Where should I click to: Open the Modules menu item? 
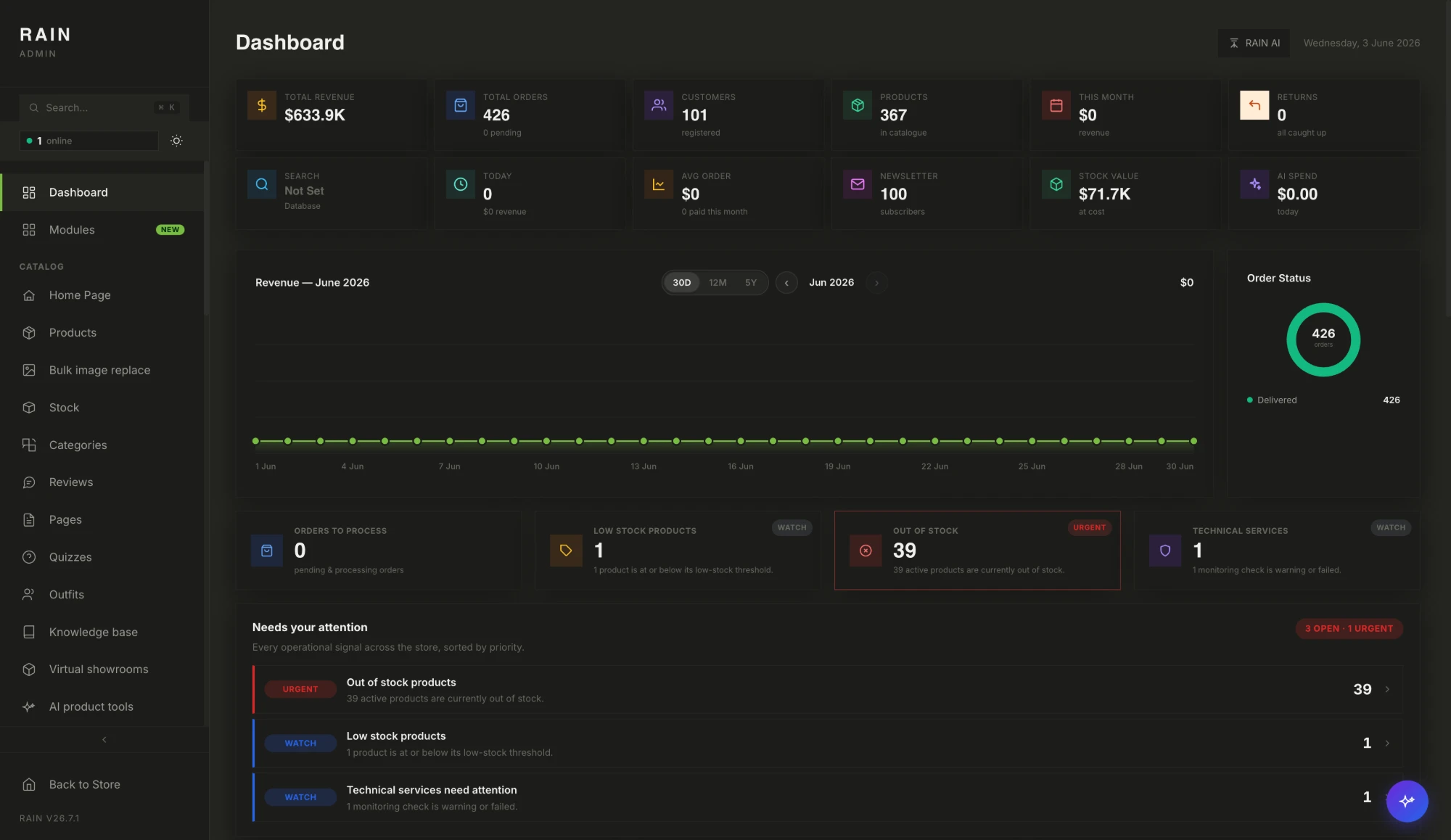(x=102, y=230)
